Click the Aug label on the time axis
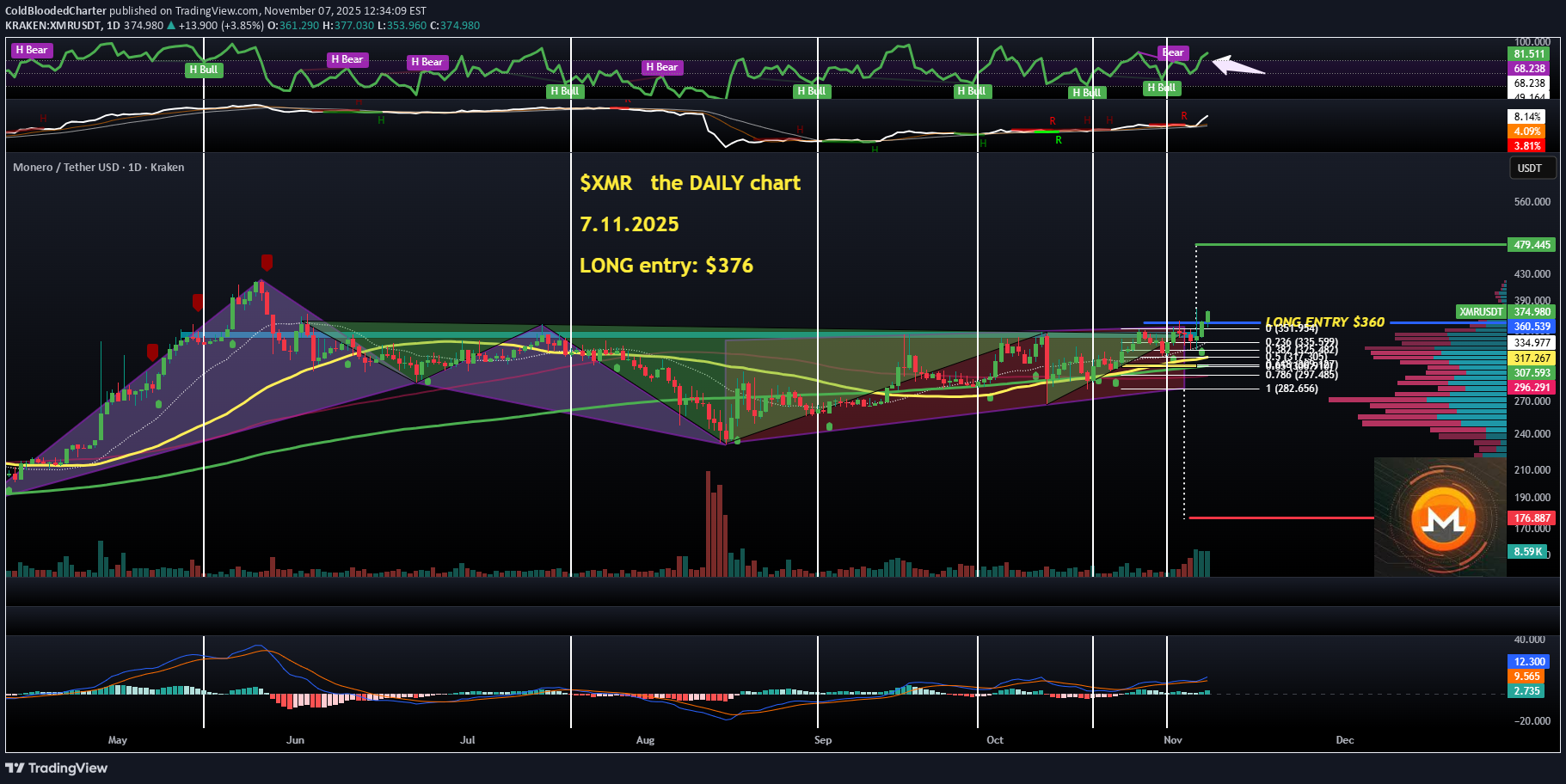Image resolution: width=1566 pixels, height=784 pixels. coord(645,740)
